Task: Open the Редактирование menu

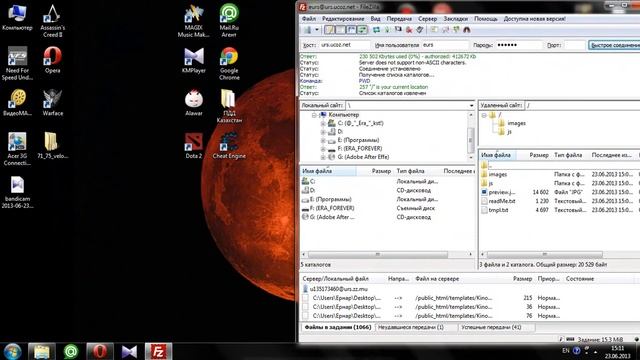Action: click(x=343, y=19)
